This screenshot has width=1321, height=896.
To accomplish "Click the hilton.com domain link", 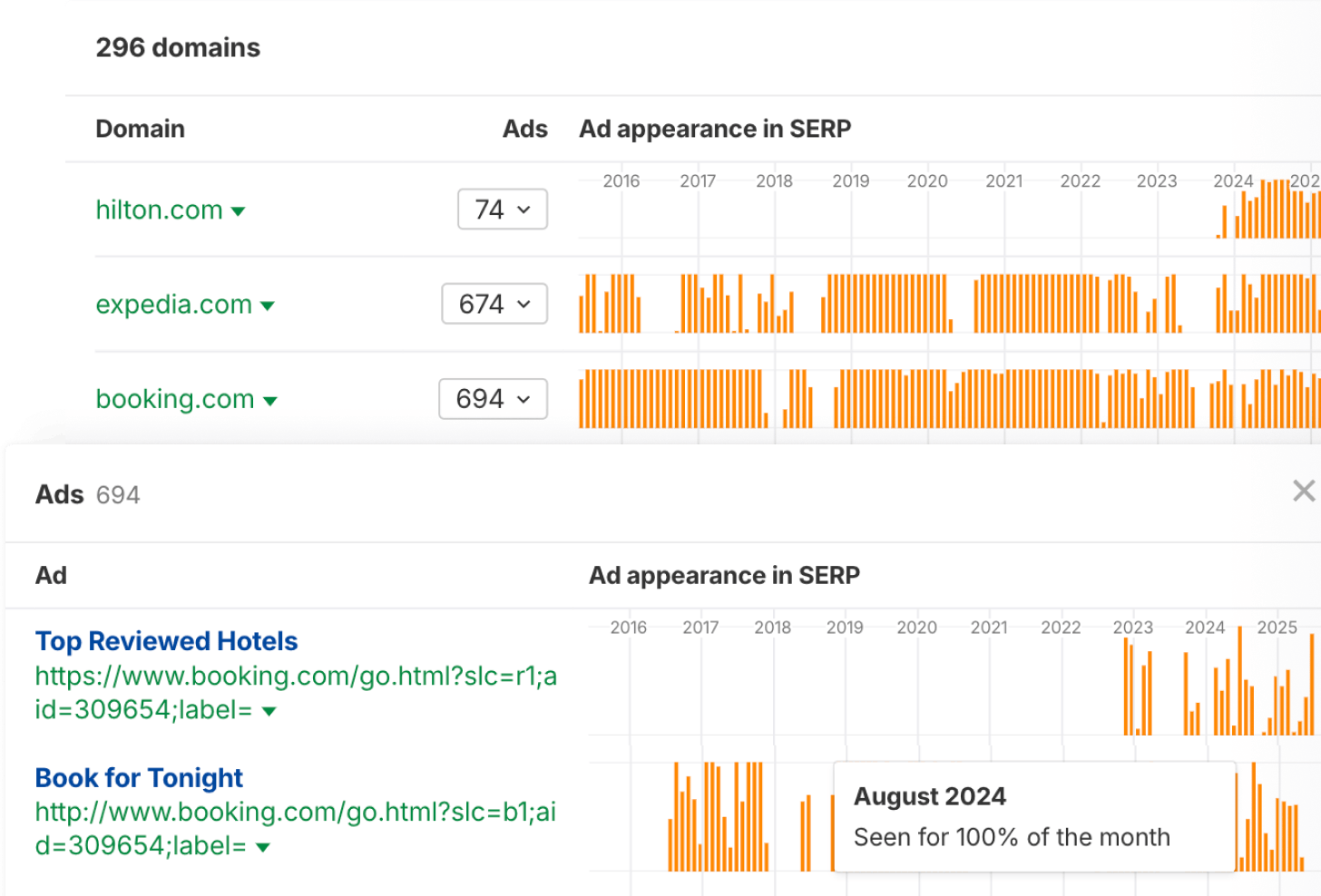I will 159,209.
